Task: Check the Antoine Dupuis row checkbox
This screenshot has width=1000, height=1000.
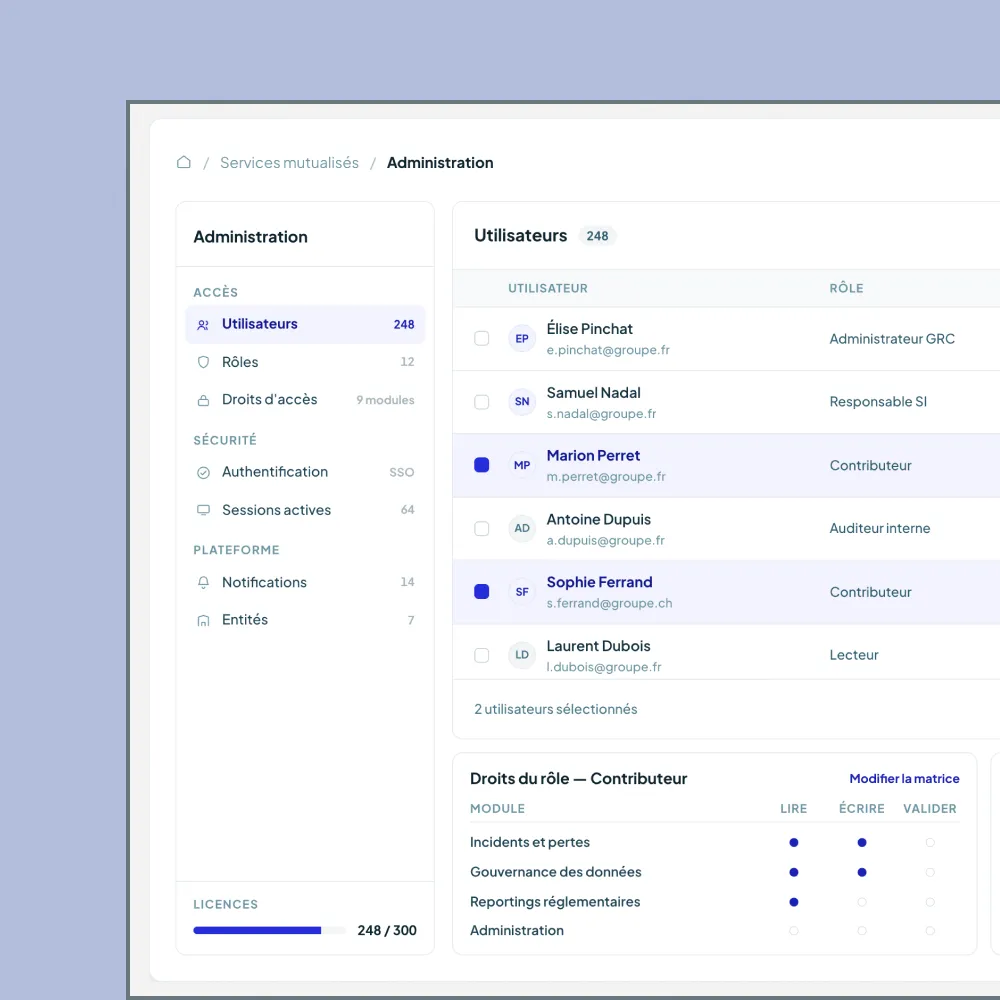Action: 482,529
